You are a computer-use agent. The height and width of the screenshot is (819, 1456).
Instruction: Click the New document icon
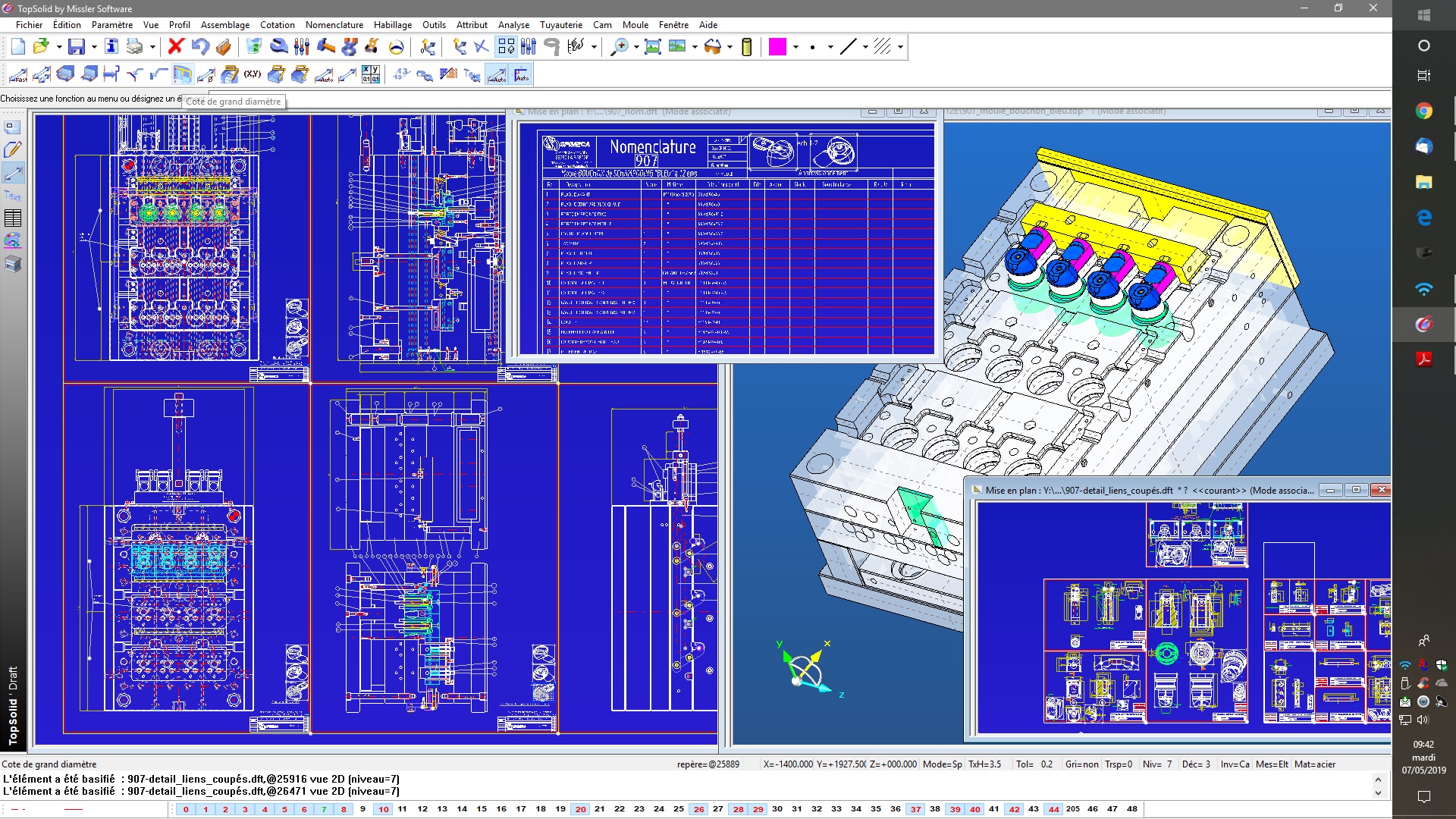tap(18, 47)
